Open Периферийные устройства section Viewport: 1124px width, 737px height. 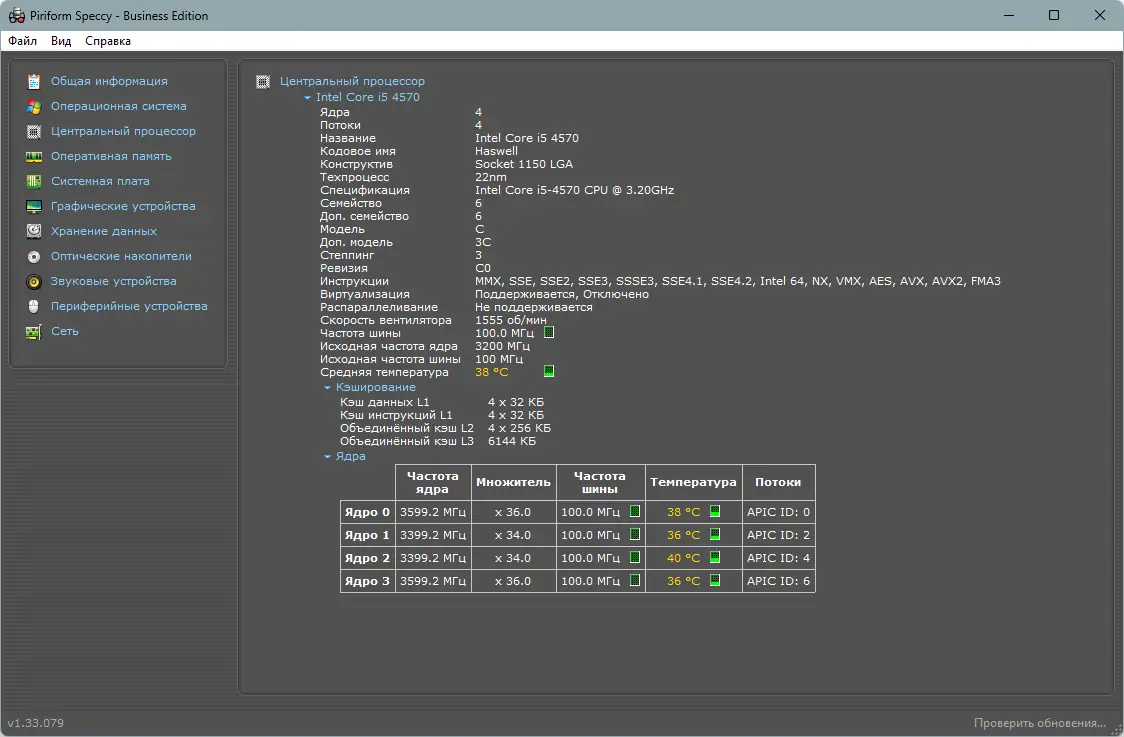point(129,306)
